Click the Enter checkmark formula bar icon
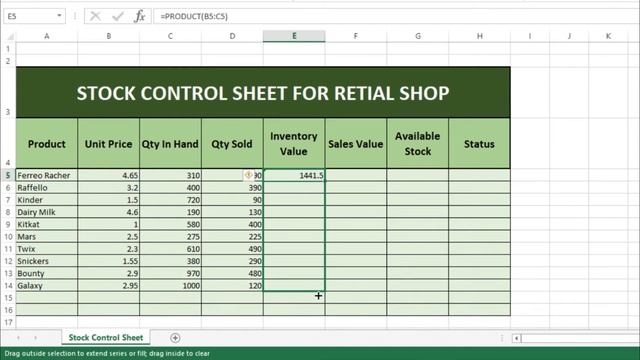 118,16
